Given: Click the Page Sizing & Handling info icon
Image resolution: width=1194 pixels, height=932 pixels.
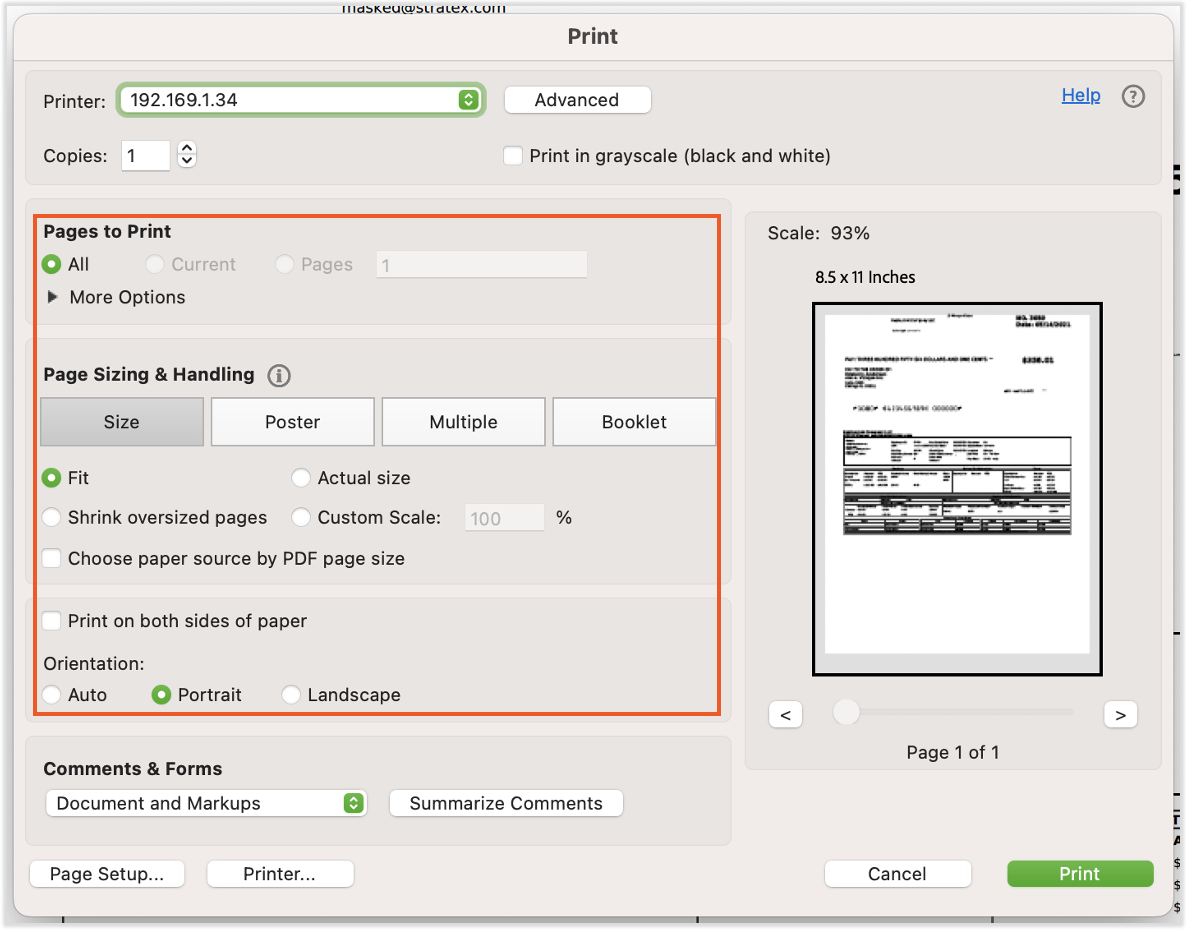Looking at the screenshot, I should [278, 375].
